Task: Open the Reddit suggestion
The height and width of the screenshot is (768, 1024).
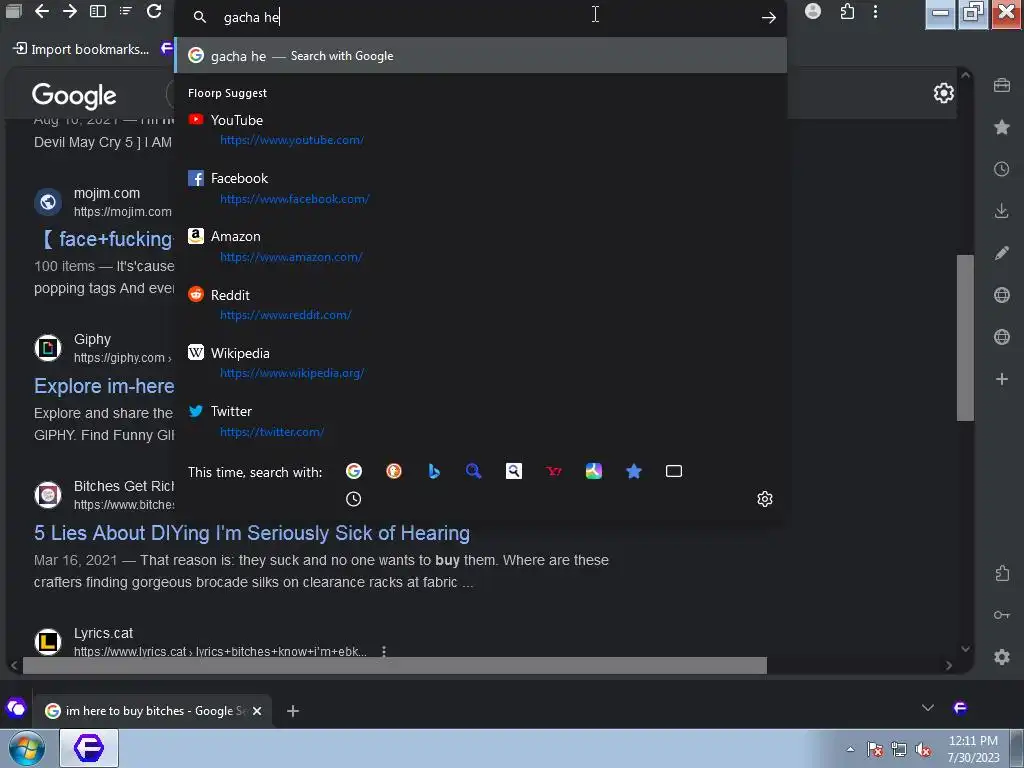Action: [481, 304]
